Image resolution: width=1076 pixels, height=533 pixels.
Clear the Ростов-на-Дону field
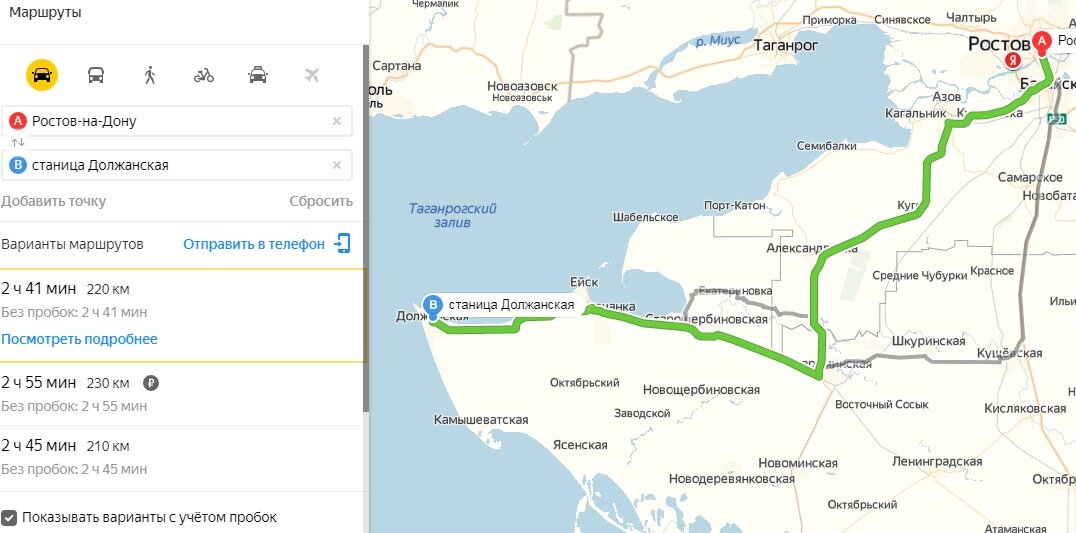(337, 121)
